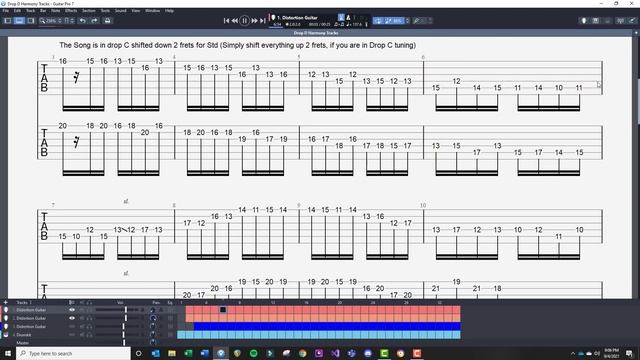Click the dark current-bar marker in track 1 timeline
This screenshot has width=640, height=360.
pos(223,310)
